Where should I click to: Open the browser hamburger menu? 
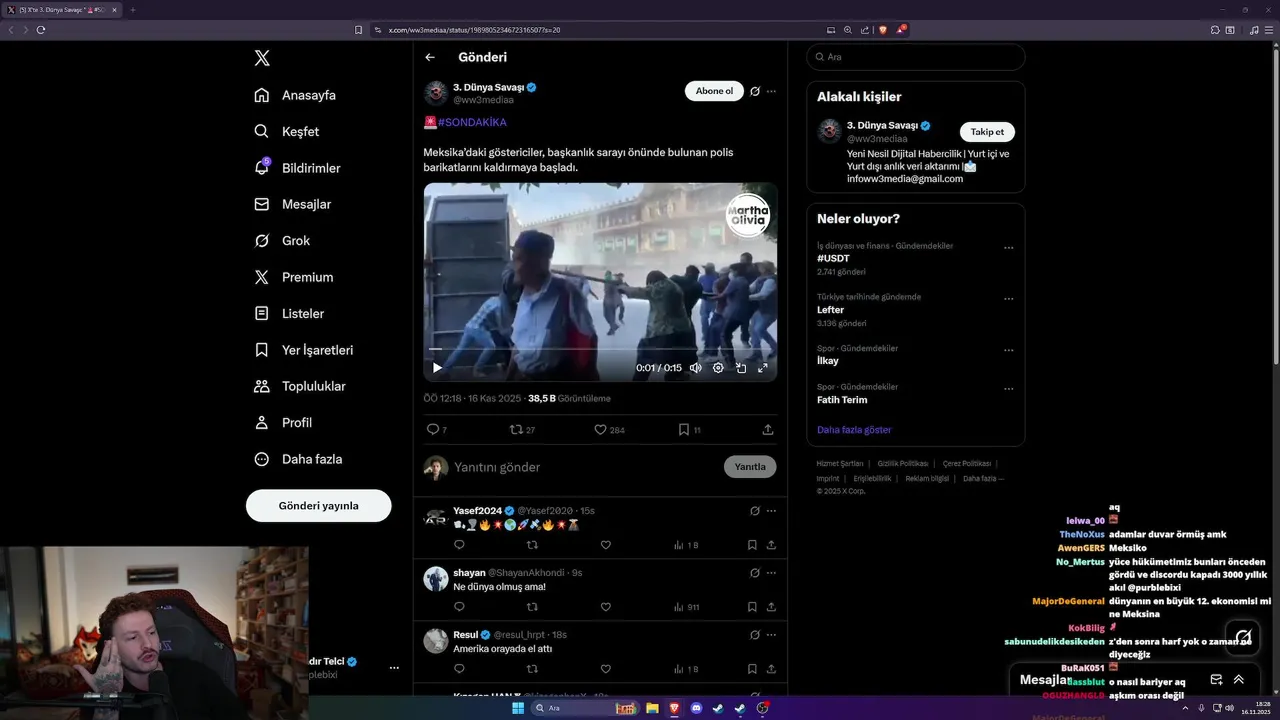point(1268,30)
